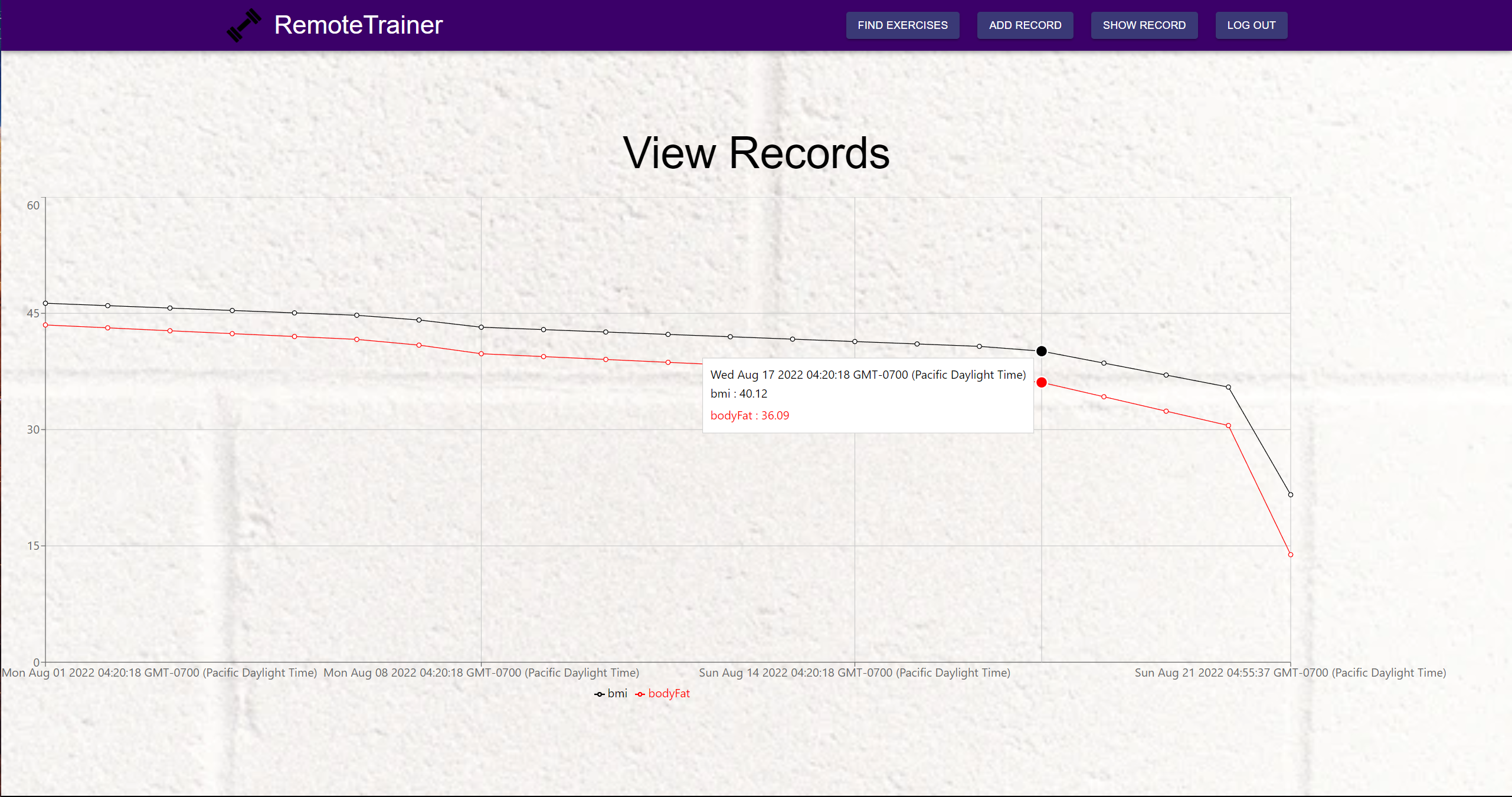Image resolution: width=1512 pixels, height=797 pixels.
Task: Click the first red bodyFat point at Aug 01
Action: tap(45, 325)
